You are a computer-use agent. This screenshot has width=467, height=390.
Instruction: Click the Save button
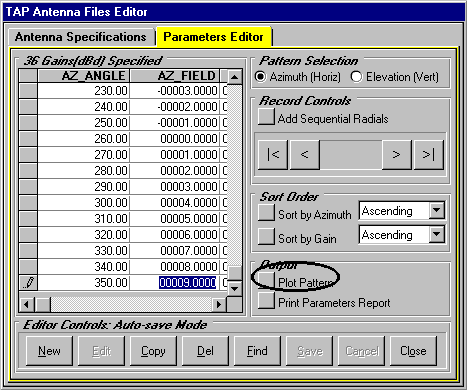(x=309, y=351)
